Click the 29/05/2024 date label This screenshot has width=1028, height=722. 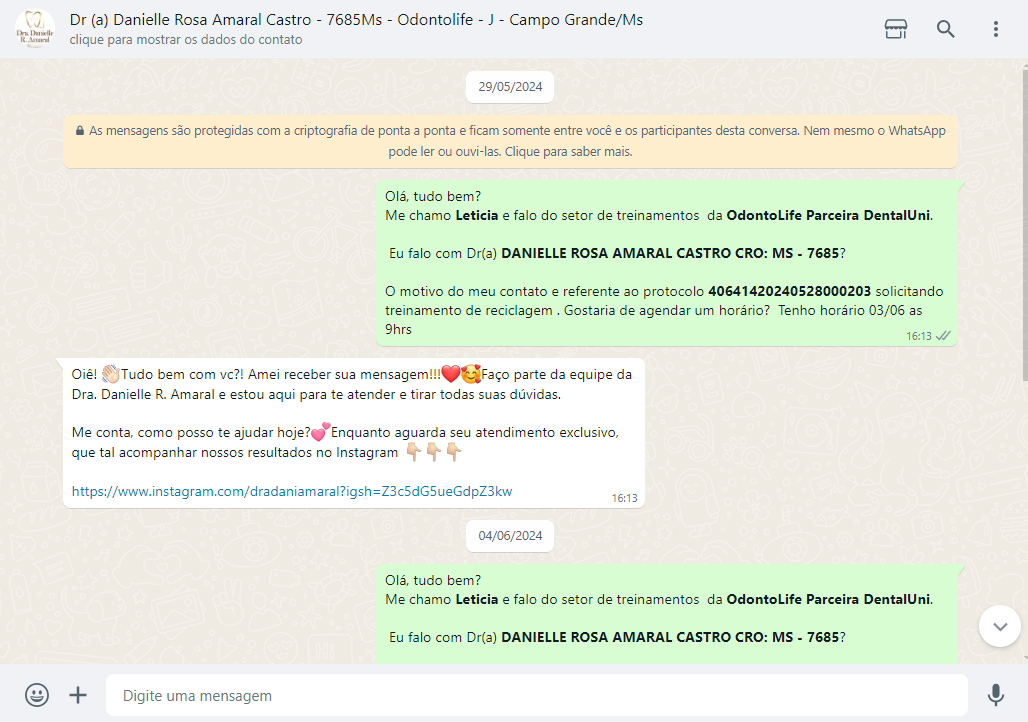click(x=510, y=87)
